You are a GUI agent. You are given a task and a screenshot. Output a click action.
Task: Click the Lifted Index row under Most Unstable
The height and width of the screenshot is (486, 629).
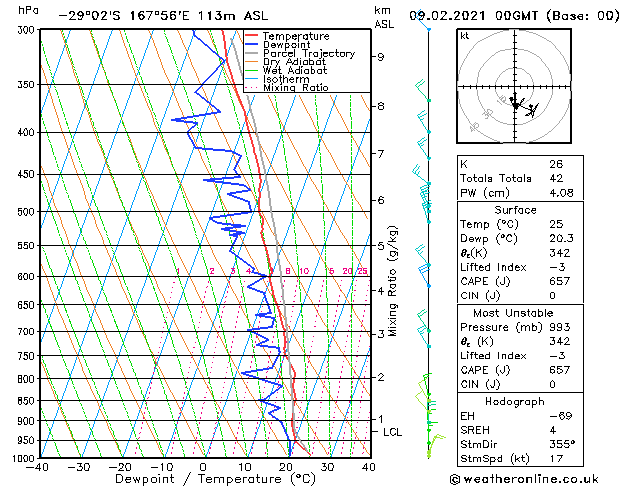pos(520,356)
